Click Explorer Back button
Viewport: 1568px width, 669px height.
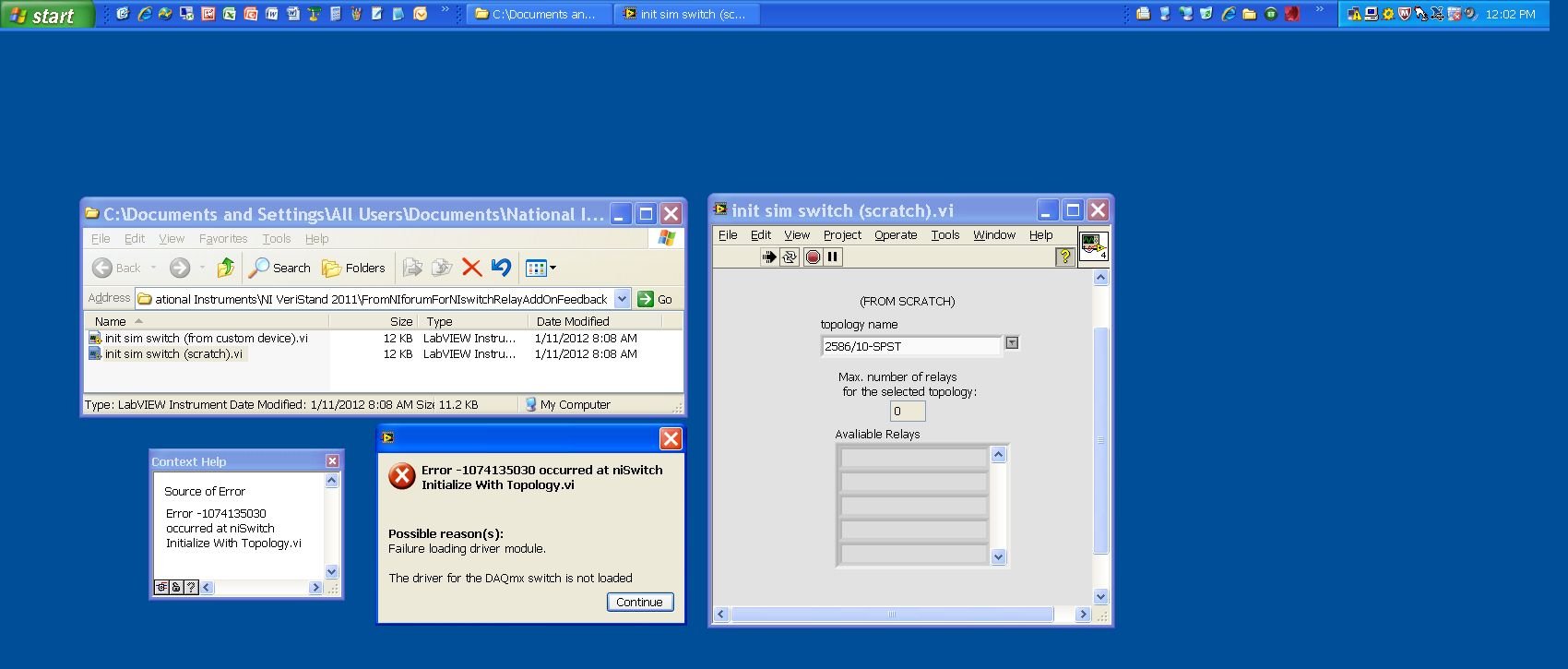pyautogui.click(x=116, y=268)
